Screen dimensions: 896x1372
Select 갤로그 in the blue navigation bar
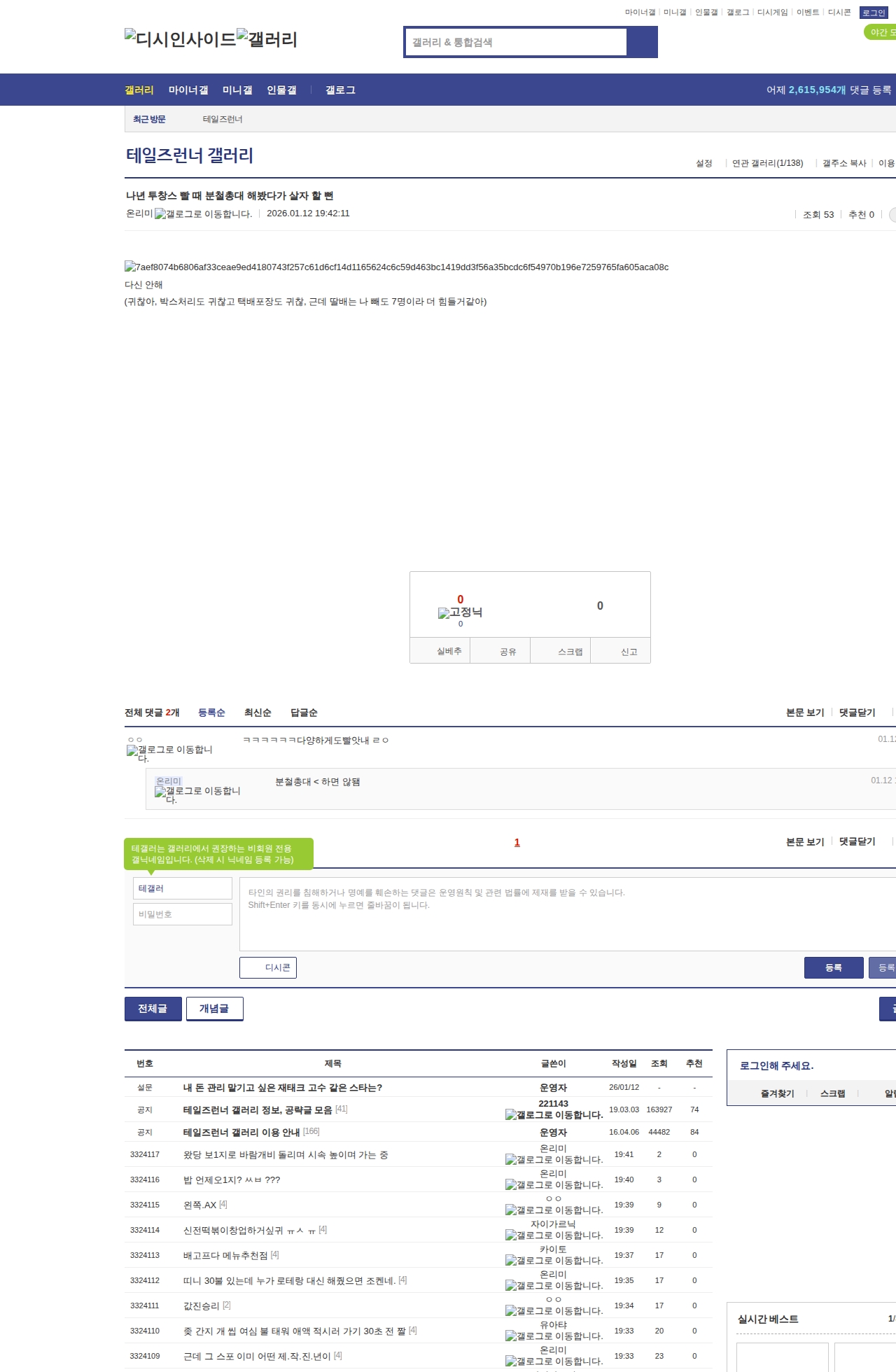point(340,90)
